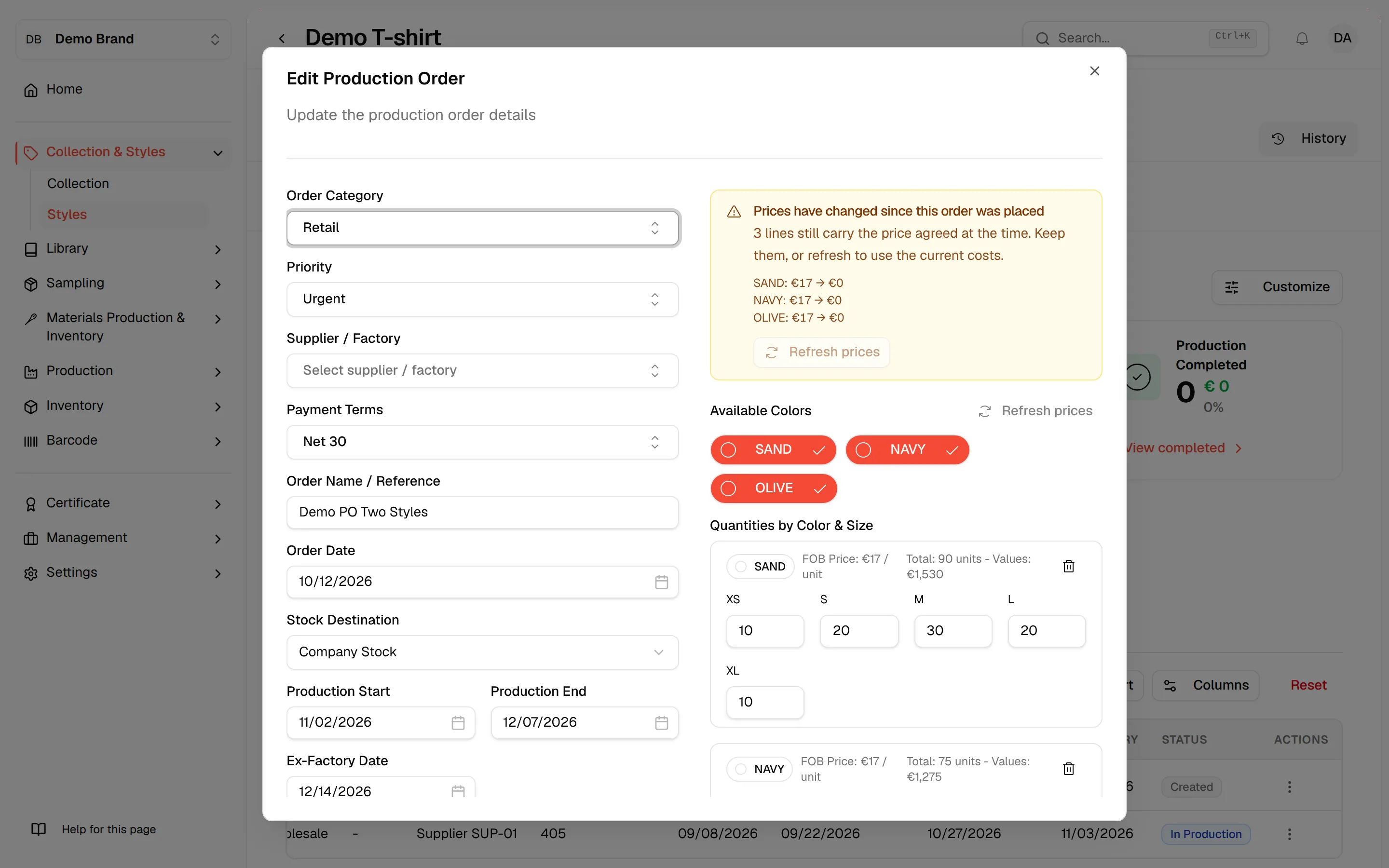Open the Production Start calendar icon
The image size is (1389, 868).
click(457, 723)
